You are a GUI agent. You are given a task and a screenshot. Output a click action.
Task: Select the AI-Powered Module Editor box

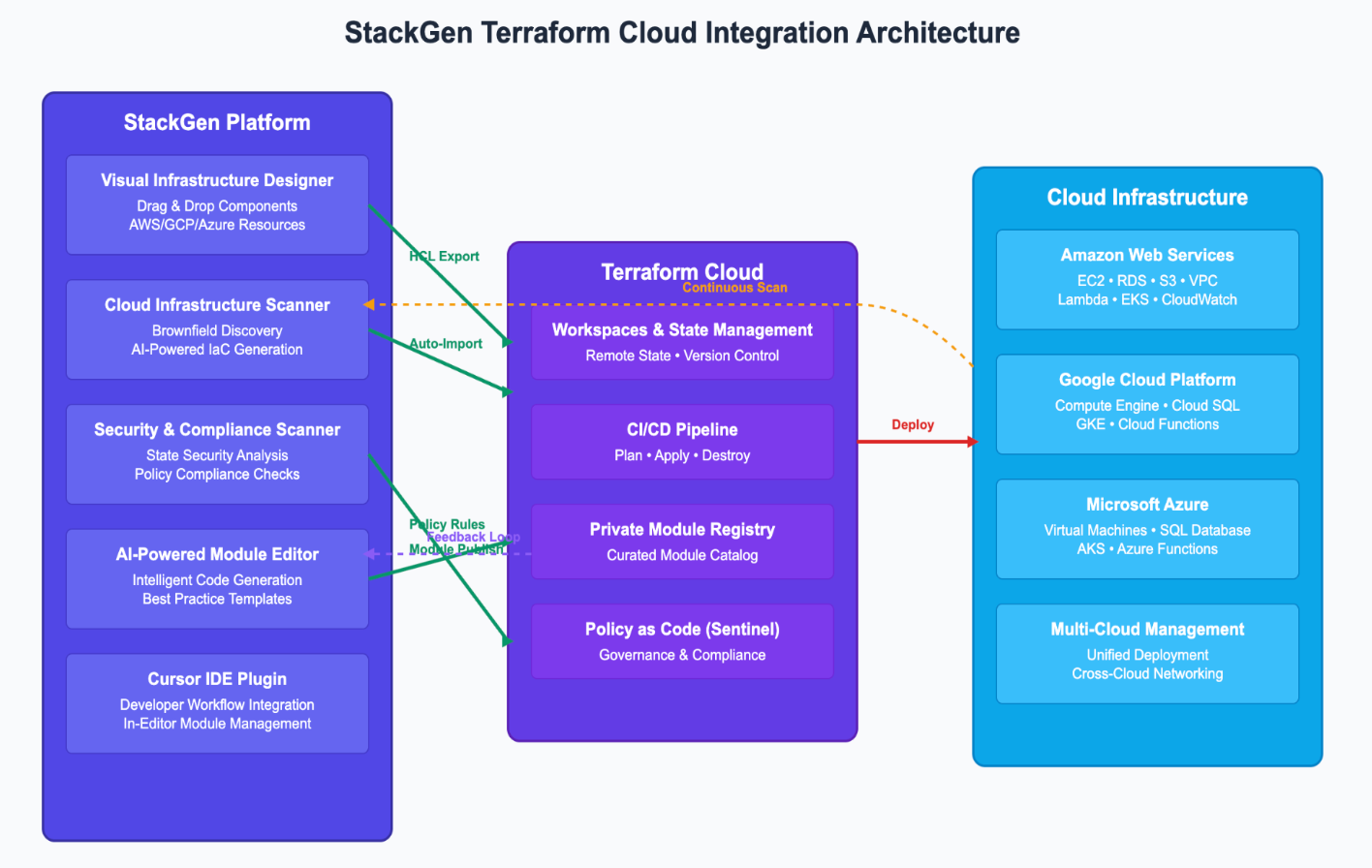click(217, 578)
